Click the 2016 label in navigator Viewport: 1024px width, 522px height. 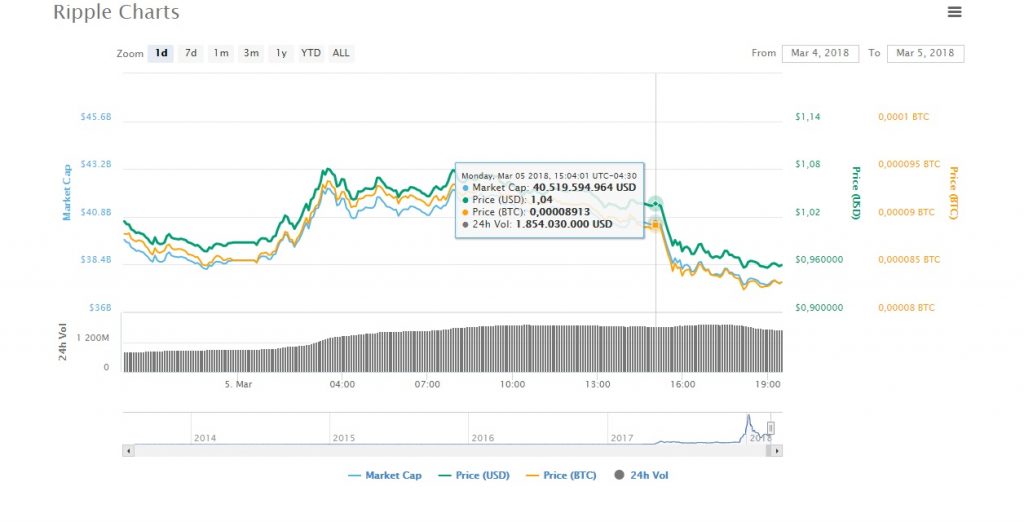coord(483,438)
